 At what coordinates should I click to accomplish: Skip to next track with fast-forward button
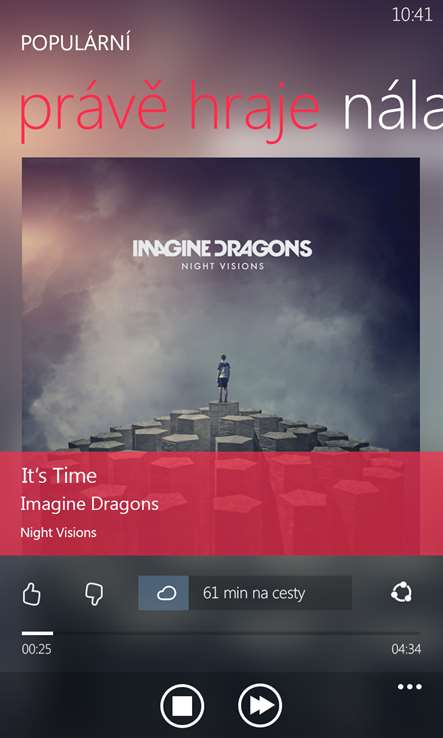point(260,706)
